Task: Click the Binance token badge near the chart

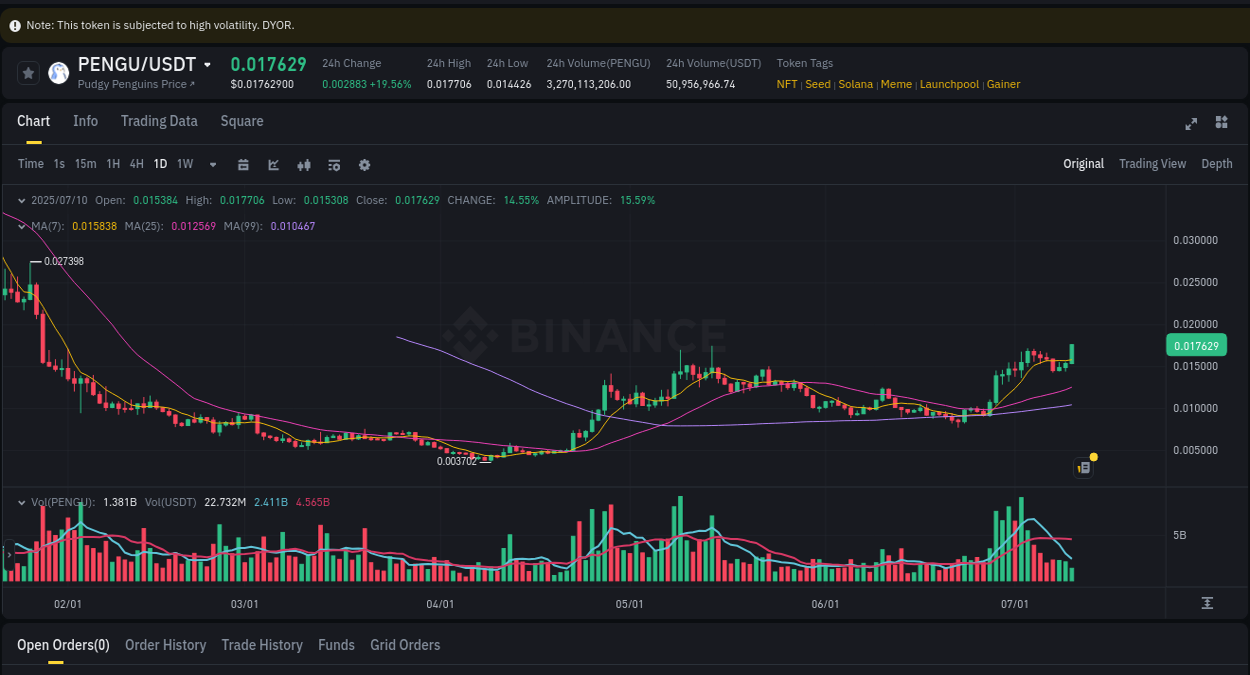Action: pyautogui.click(x=1083, y=467)
